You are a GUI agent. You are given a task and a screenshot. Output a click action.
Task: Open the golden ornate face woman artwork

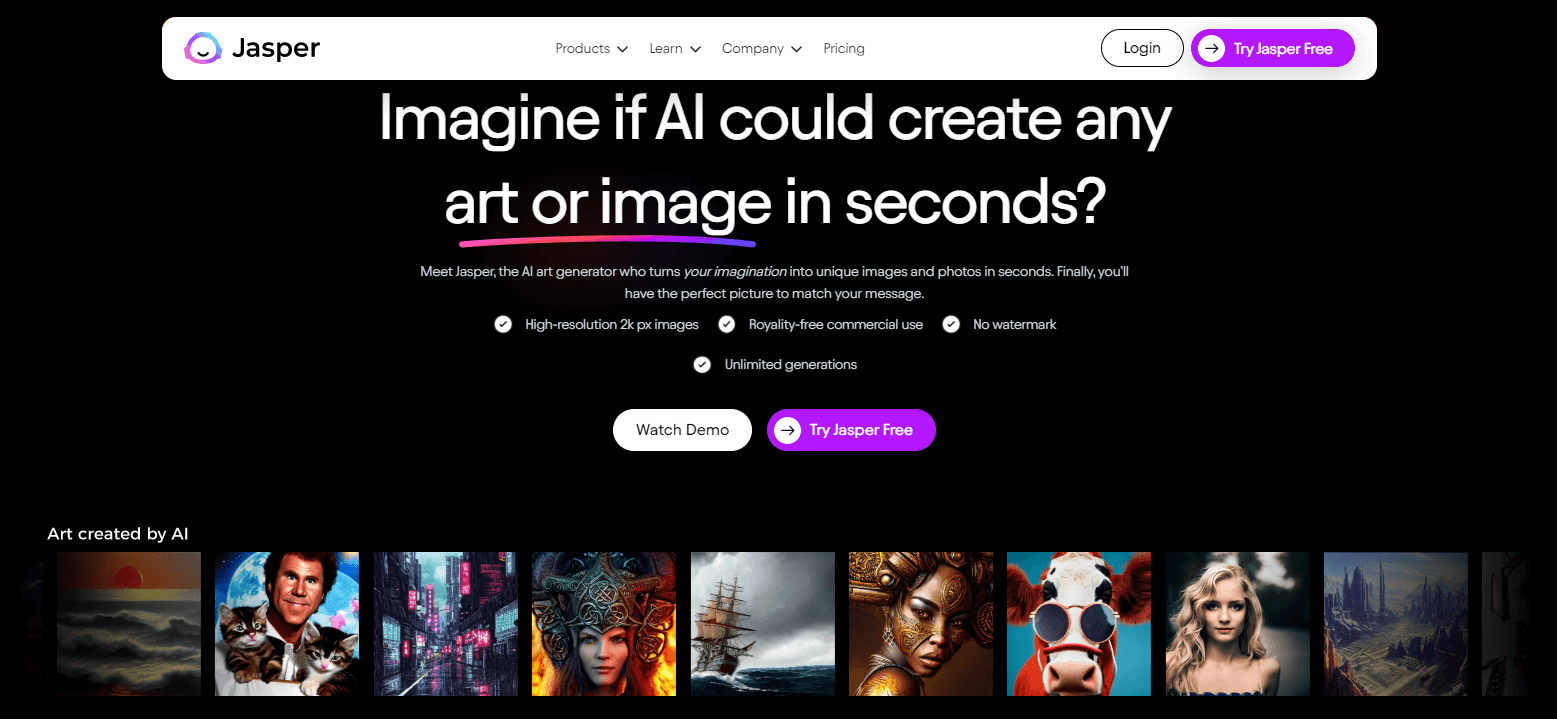click(921, 624)
